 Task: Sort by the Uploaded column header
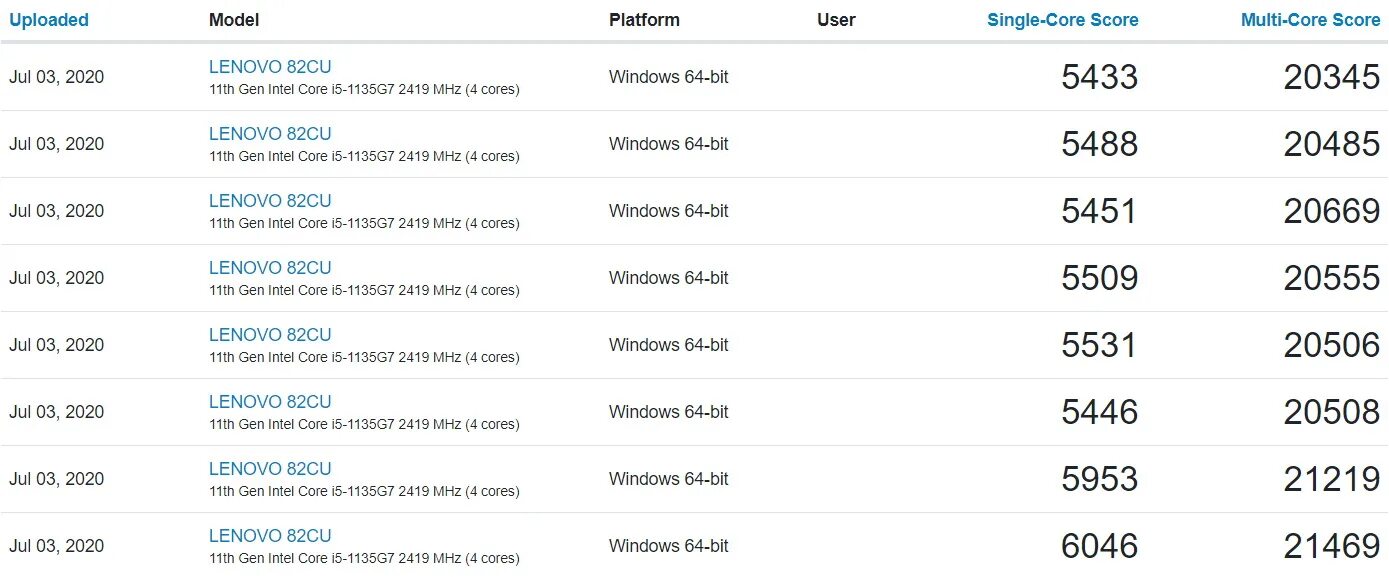pyautogui.click(x=49, y=20)
